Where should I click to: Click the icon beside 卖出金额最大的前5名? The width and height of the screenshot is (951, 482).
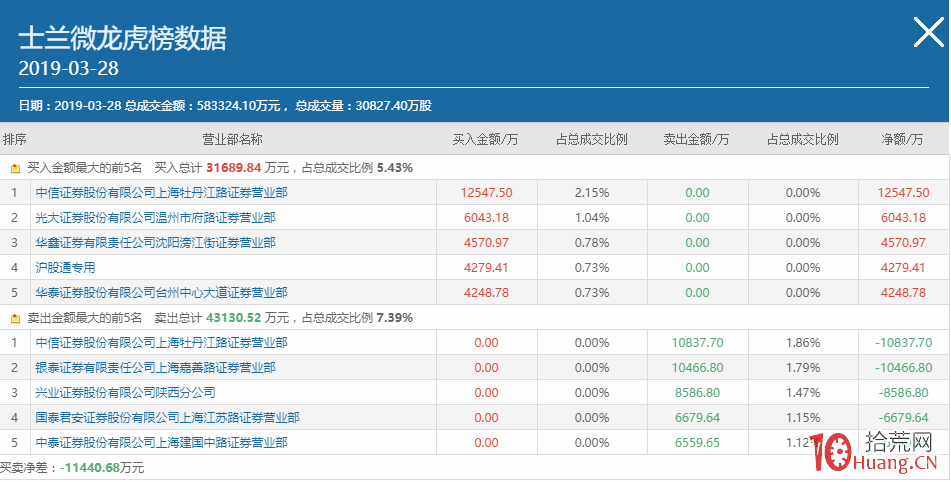(16, 318)
